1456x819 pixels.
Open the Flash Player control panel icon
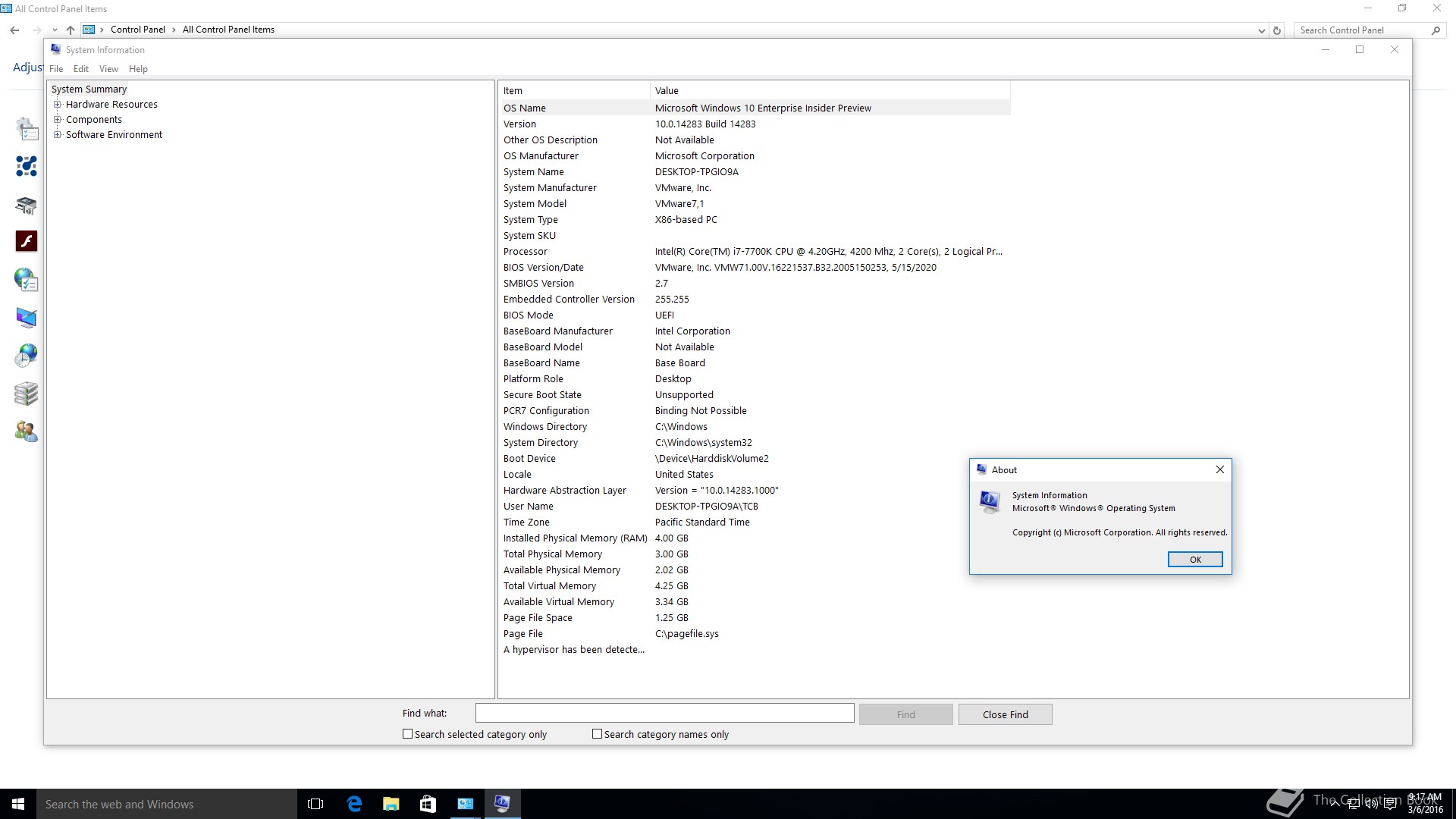click(x=27, y=241)
